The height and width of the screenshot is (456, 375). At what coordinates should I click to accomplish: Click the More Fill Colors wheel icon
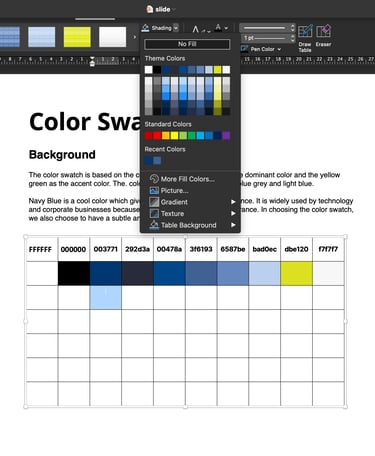click(154, 179)
